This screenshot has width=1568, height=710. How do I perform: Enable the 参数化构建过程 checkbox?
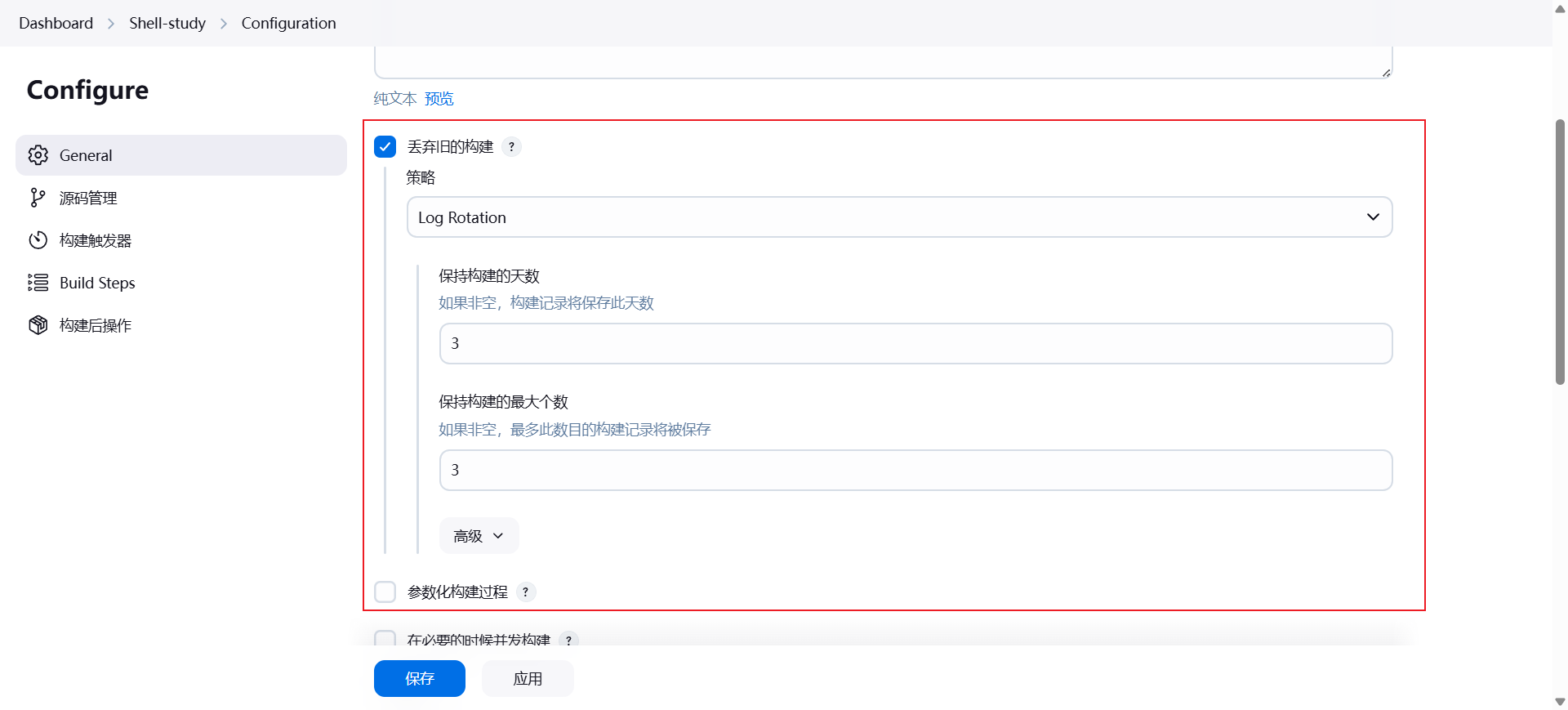pyautogui.click(x=385, y=592)
